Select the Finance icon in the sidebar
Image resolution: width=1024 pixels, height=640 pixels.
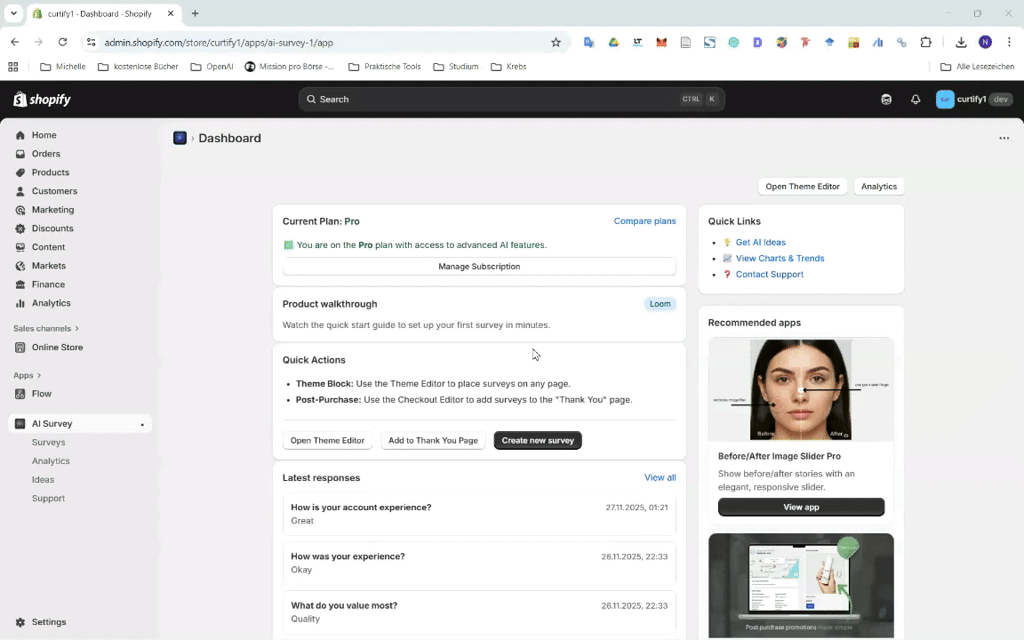[22, 284]
